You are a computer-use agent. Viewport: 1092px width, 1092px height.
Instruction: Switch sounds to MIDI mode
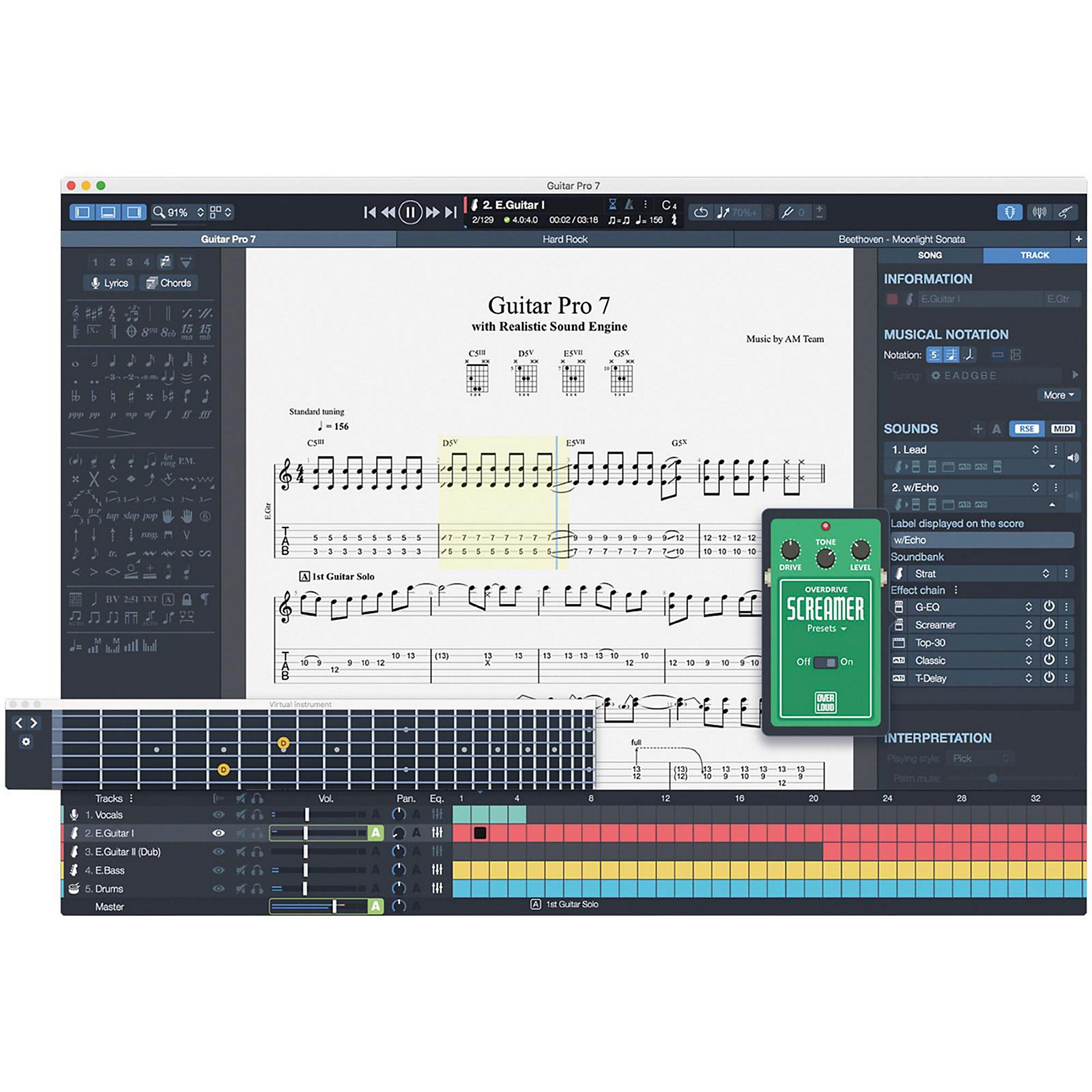[1063, 429]
